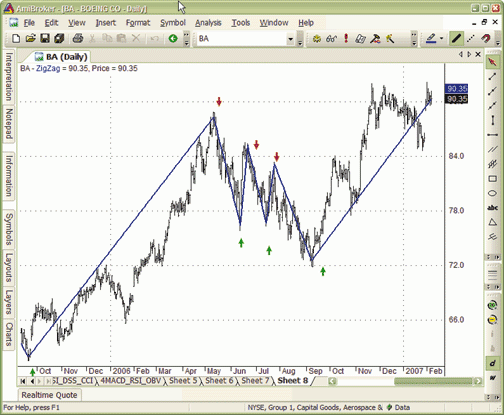504x415 pixels.
Task: Click the red exclamation mark icon
Action: pyautogui.click(x=346, y=39)
